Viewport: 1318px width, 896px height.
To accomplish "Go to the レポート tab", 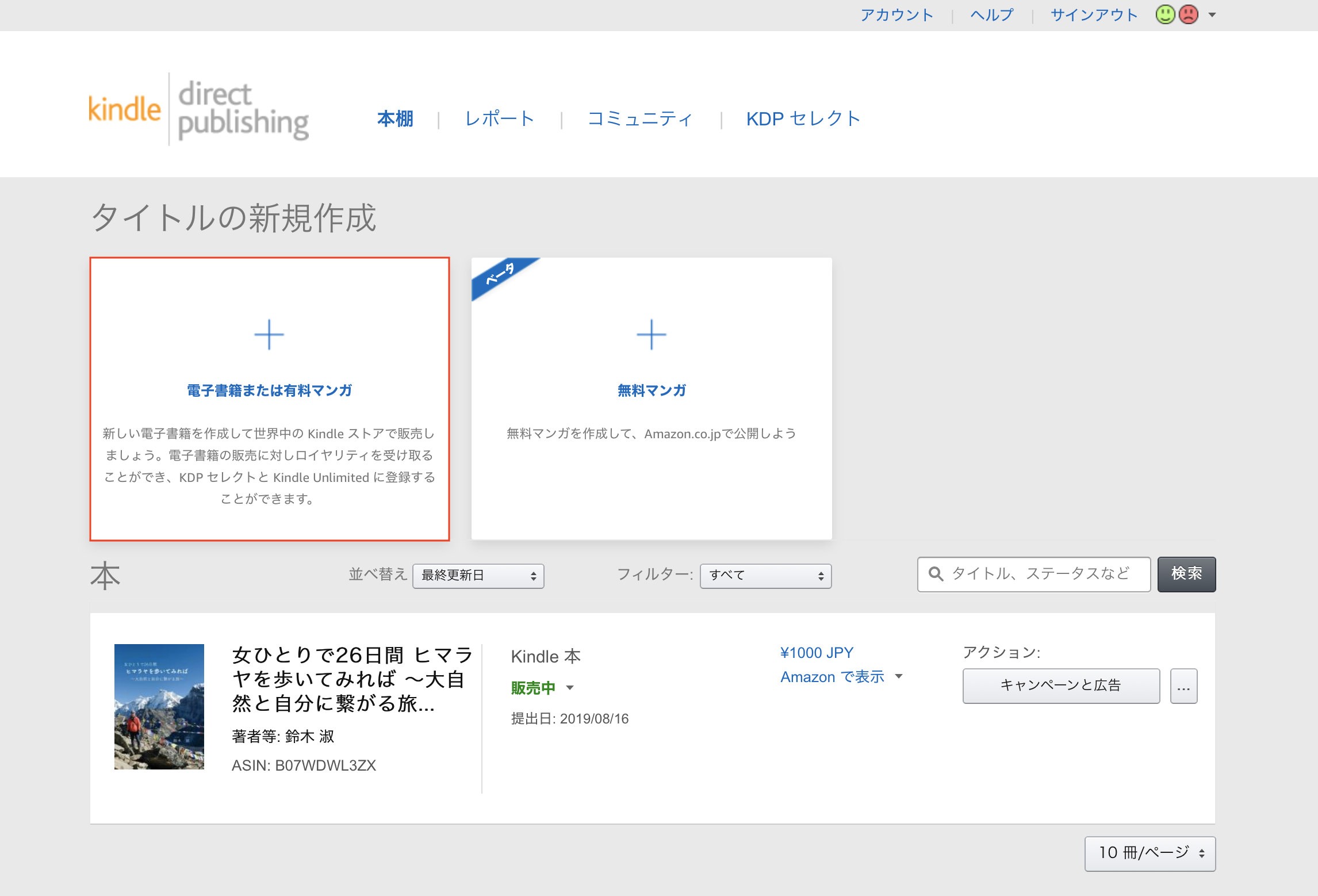I will tap(500, 118).
